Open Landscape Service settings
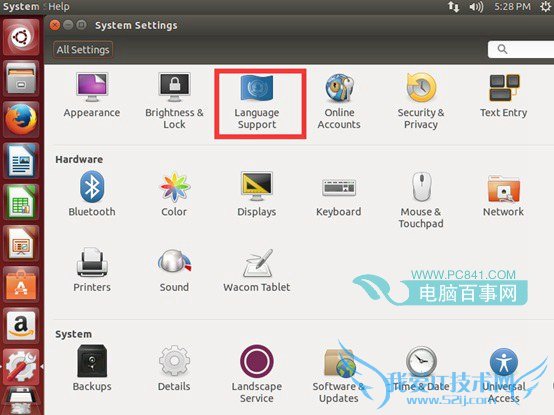 coord(257,374)
